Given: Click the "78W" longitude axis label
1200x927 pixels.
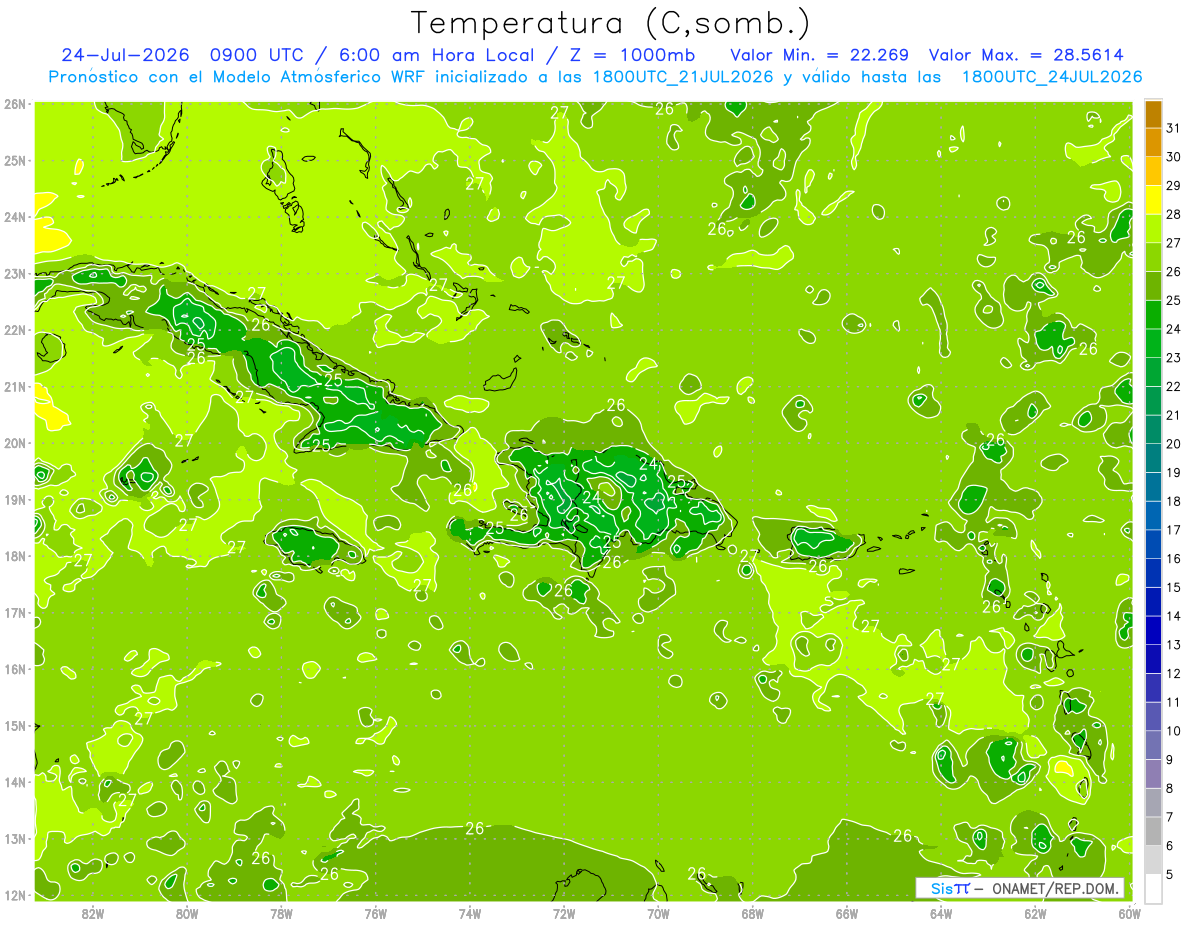Looking at the screenshot, I should pyautogui.click(x=281, y=913).
